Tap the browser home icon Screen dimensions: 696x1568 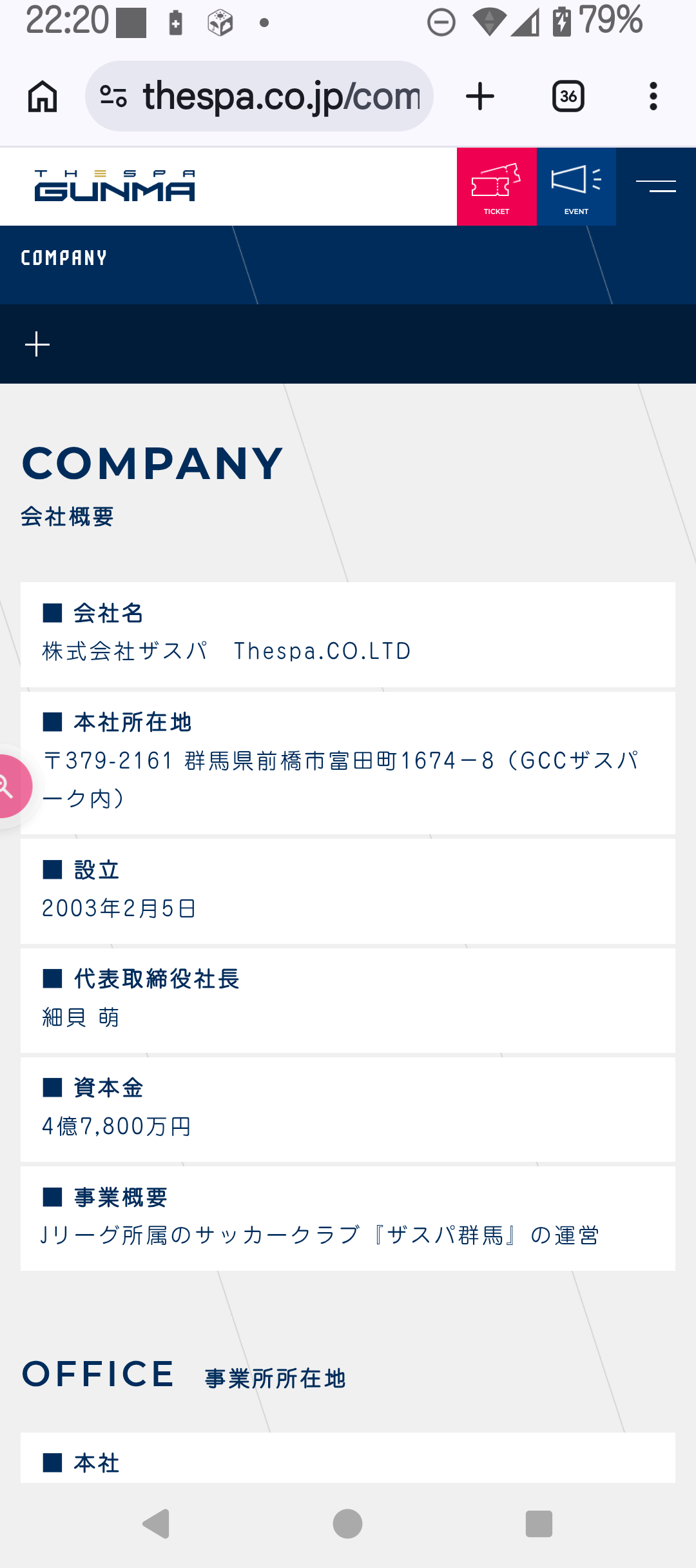pos(43,97)
